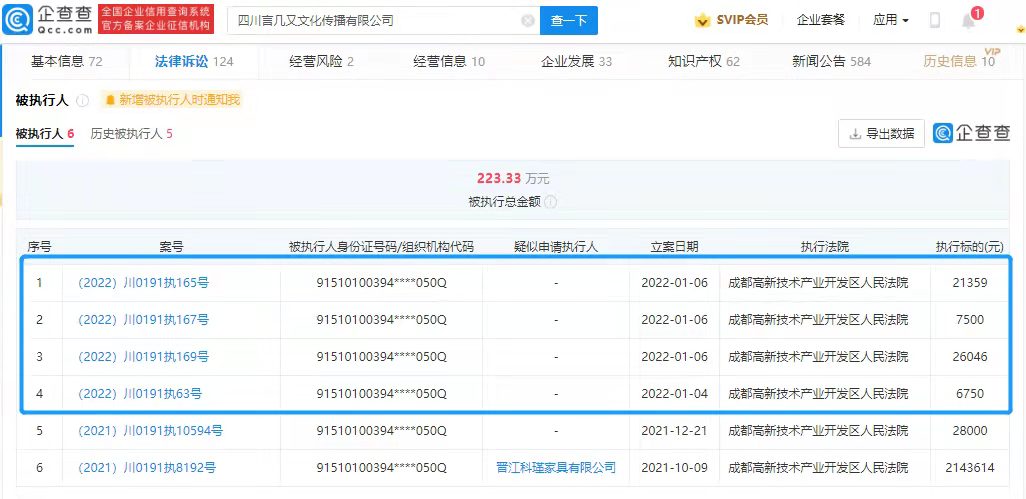Image resolution: width=1026 pixels, height=499 pixels.
Task: Click execution amount 26046
Action: tap(970, 357)
